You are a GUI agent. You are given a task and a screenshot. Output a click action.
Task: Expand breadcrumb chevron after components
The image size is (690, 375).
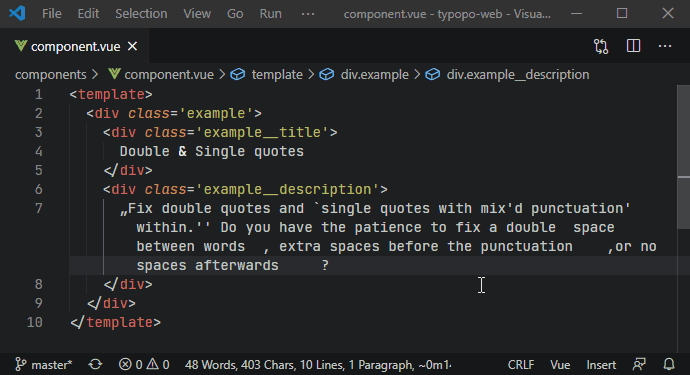tap(95, 74)
